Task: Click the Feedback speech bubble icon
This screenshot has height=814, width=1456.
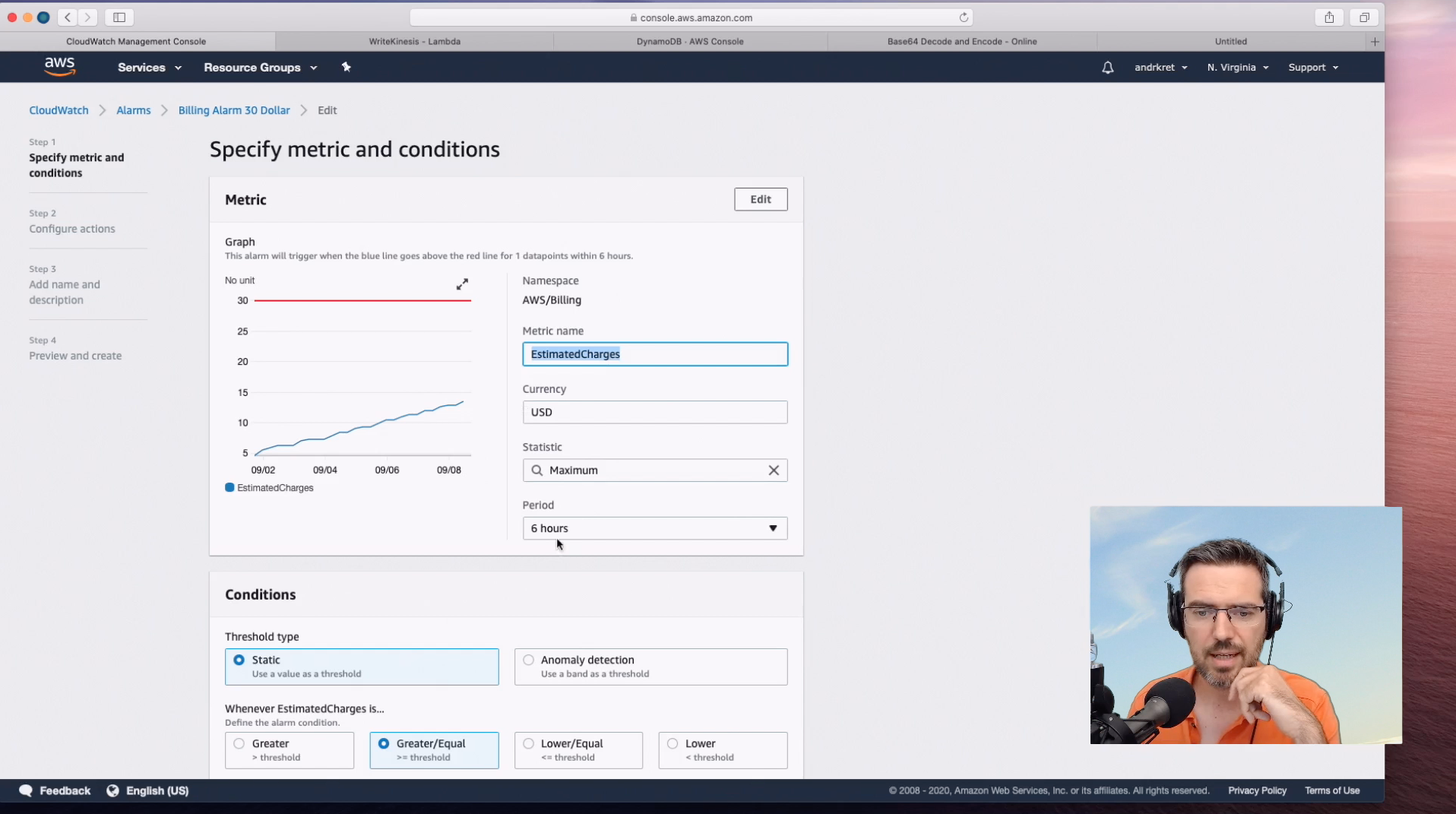Action: pyautogui.click(x=26, y=790)
